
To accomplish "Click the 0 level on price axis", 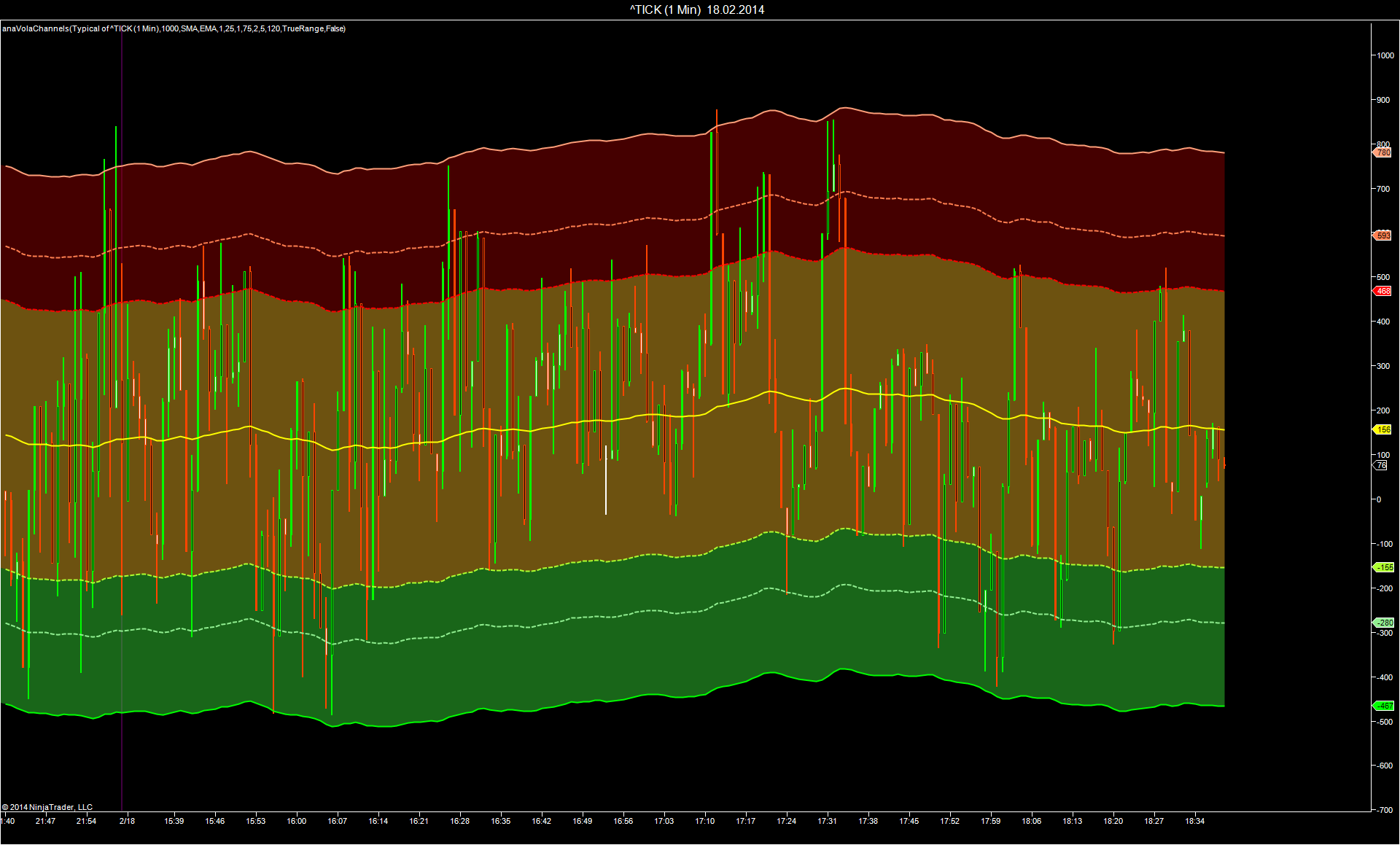I will [1378, 499].
